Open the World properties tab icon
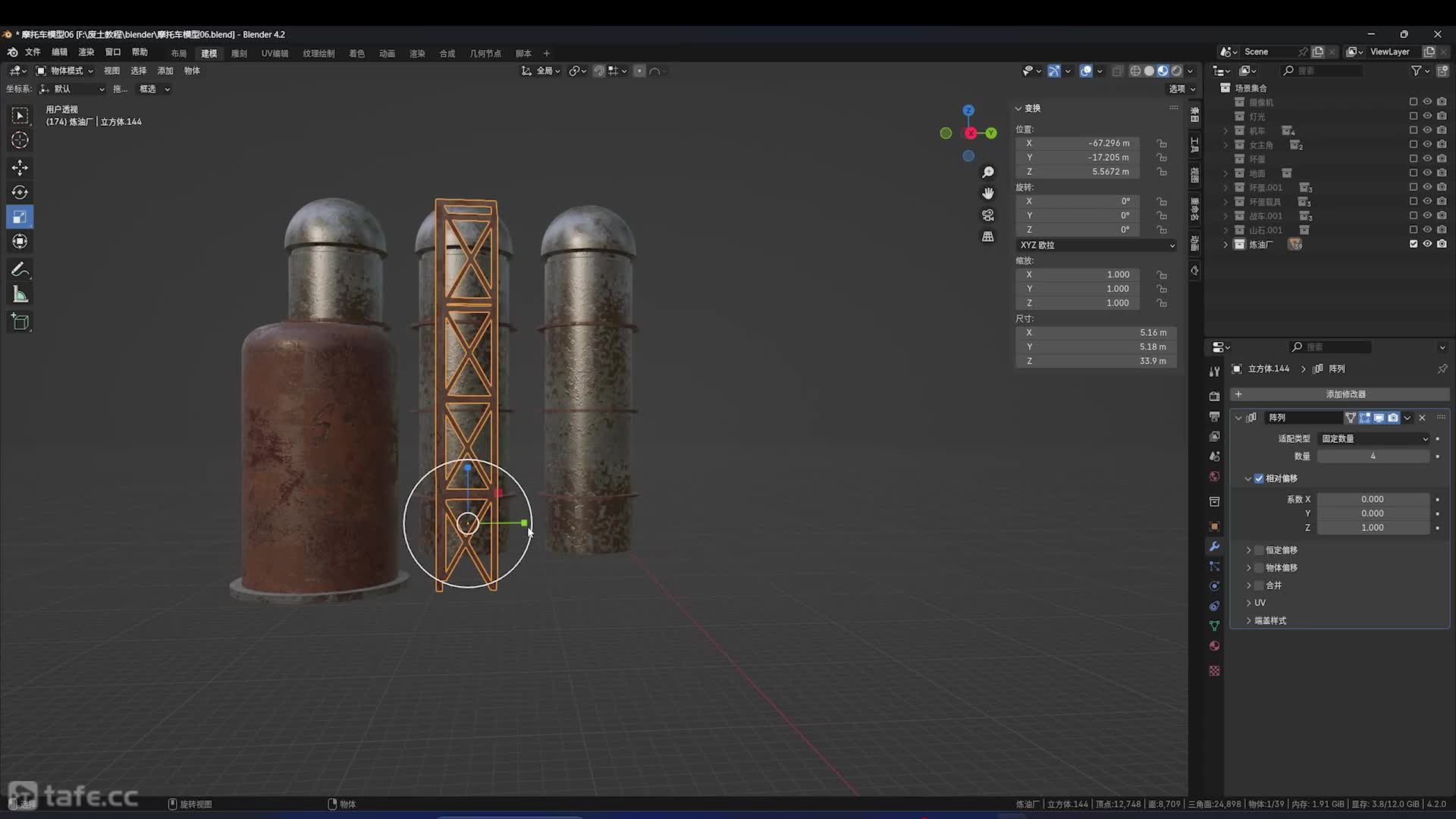This screenshot has width=1456, height=819. point(1214,476)
